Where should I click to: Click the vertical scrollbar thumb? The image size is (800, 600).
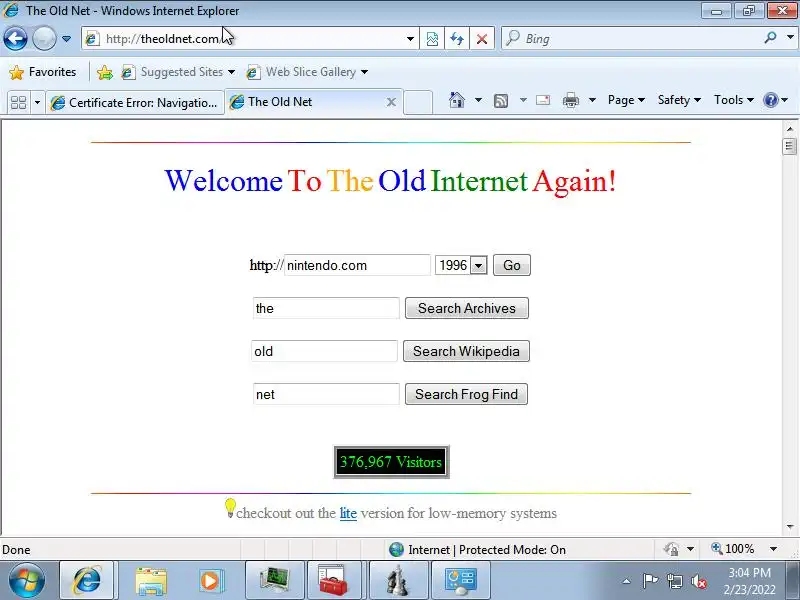(789, 146)
